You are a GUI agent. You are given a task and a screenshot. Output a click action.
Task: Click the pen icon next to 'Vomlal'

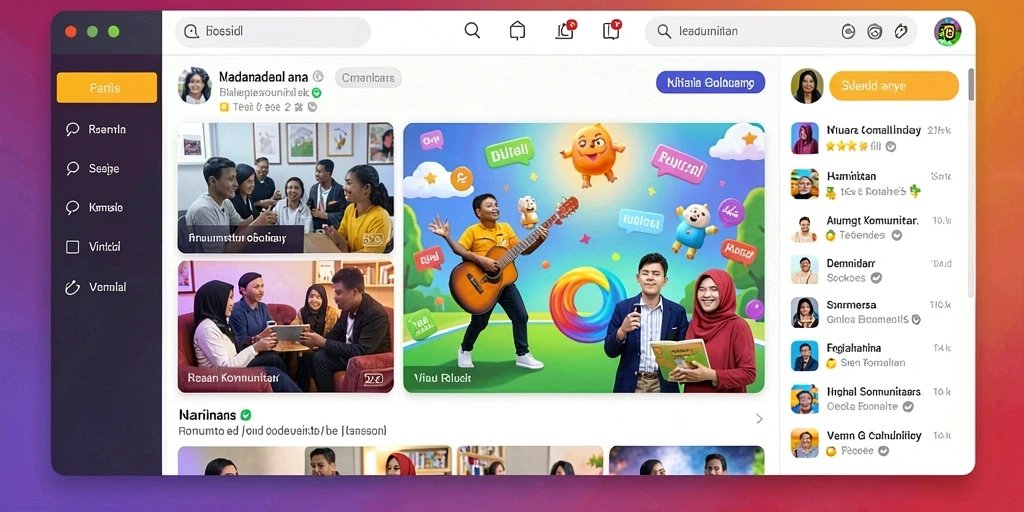tap(72, 287)
